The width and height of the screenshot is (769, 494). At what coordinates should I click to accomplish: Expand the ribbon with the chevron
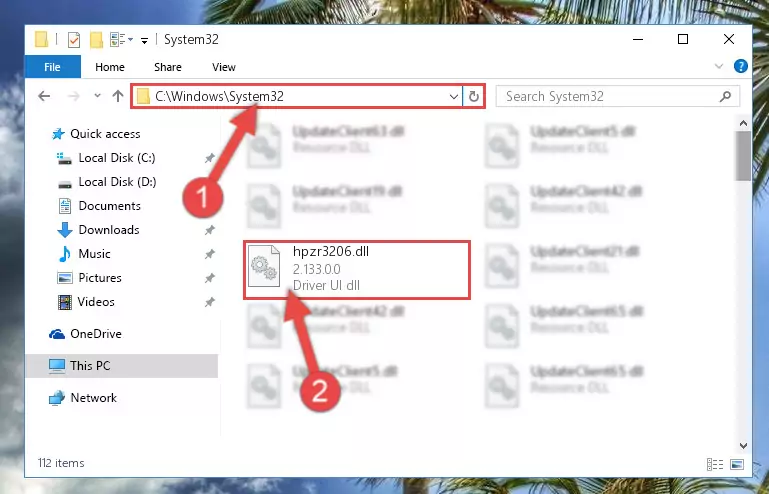coord(719,66)
